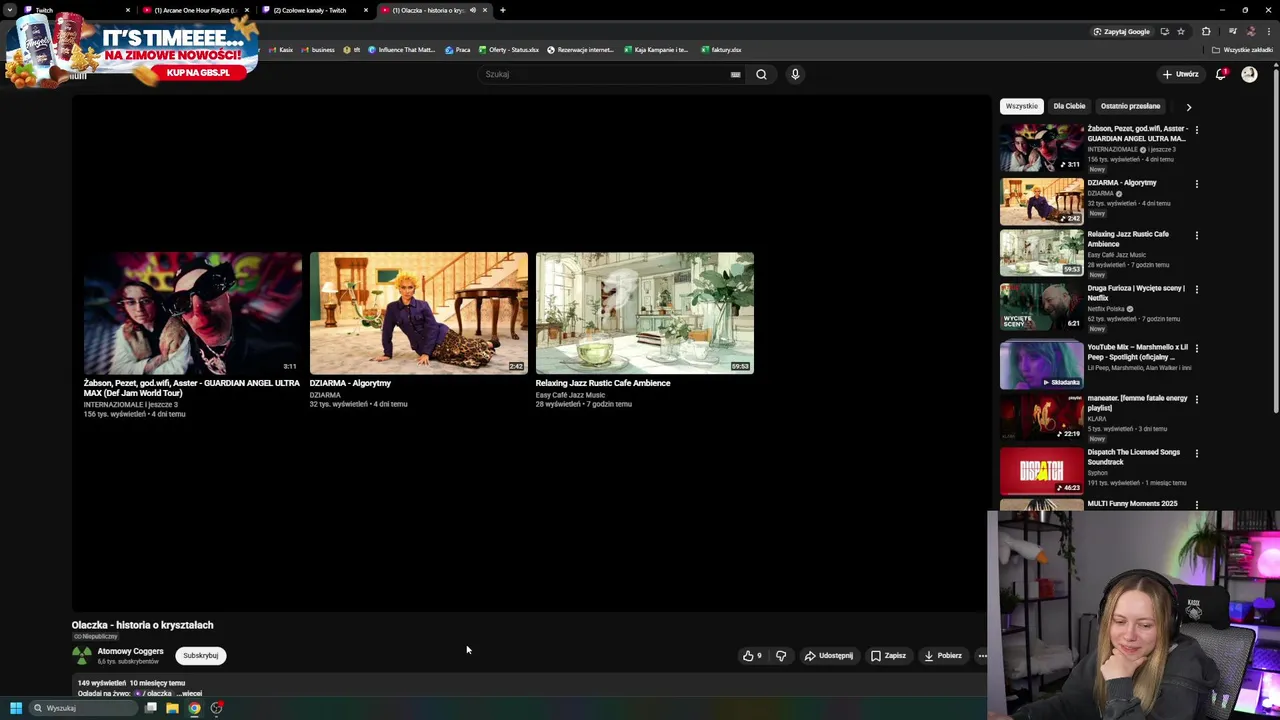Screen dimensions: 1280x720
Task: Open options menu for Żabson GUARDIAN ANGEL sidebar video
Action: tap(1196, 130)
